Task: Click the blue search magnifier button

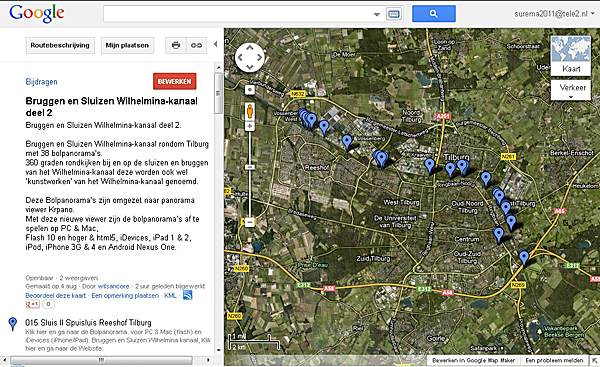Action: coord(434,14)
